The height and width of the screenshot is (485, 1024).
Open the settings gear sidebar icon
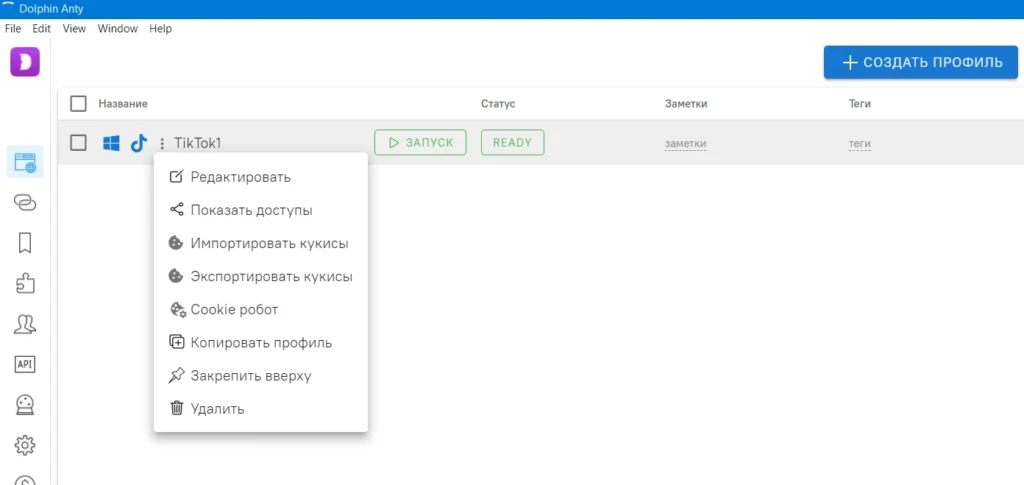25,445
